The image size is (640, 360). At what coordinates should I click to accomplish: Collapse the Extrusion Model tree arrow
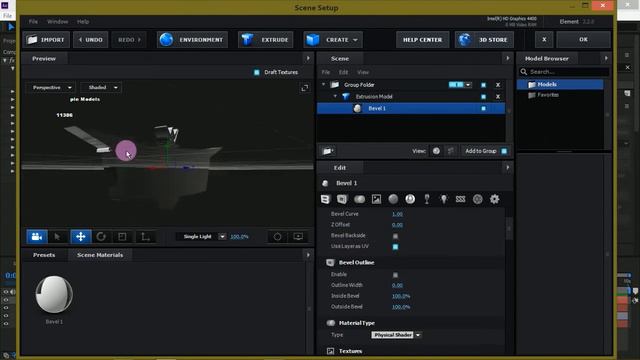[x=335, y=96]
